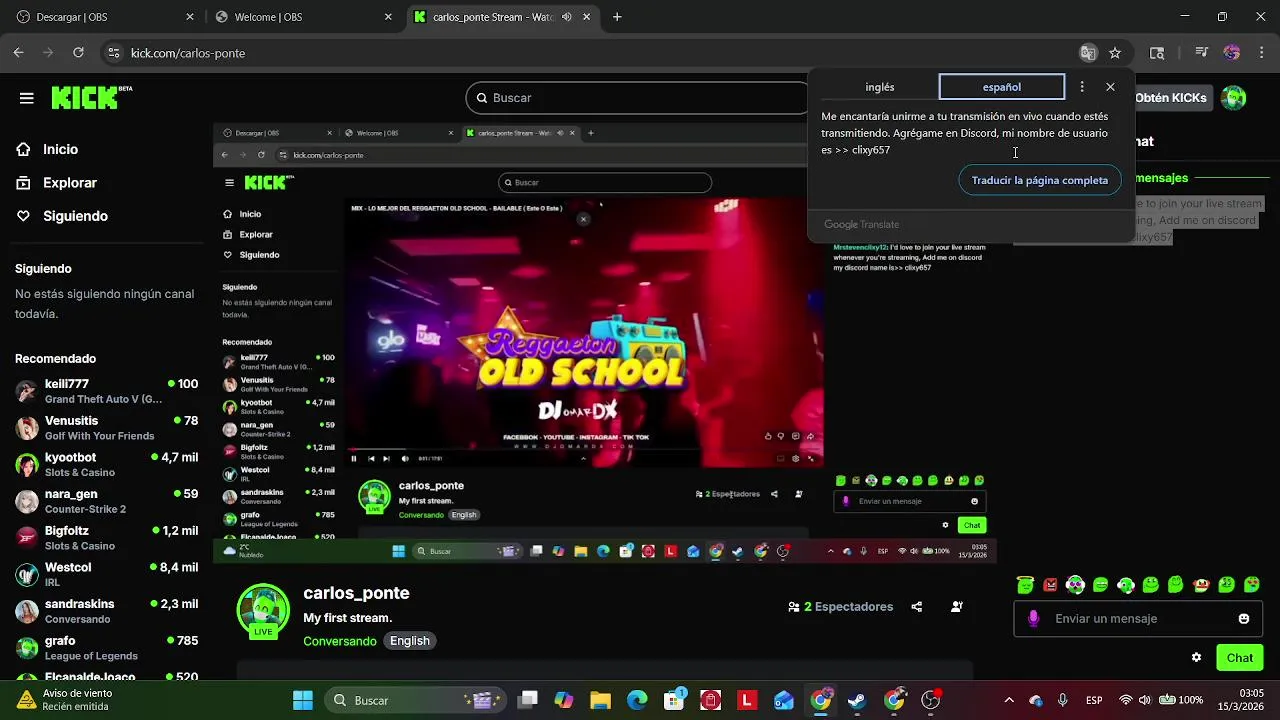Click the English language tag
1280x720 pixels.
click(410, 641)
